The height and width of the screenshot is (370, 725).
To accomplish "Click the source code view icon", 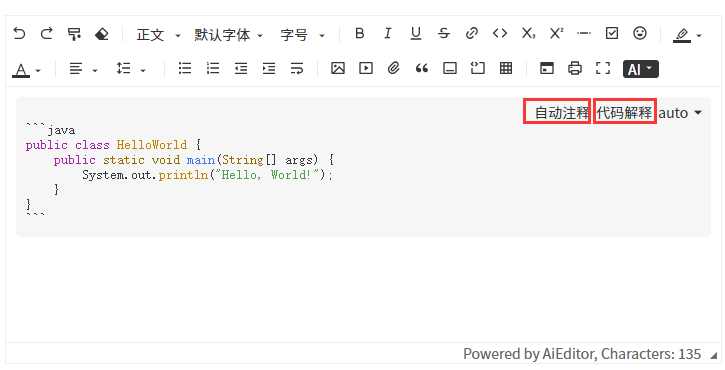I will click(547, 68).
